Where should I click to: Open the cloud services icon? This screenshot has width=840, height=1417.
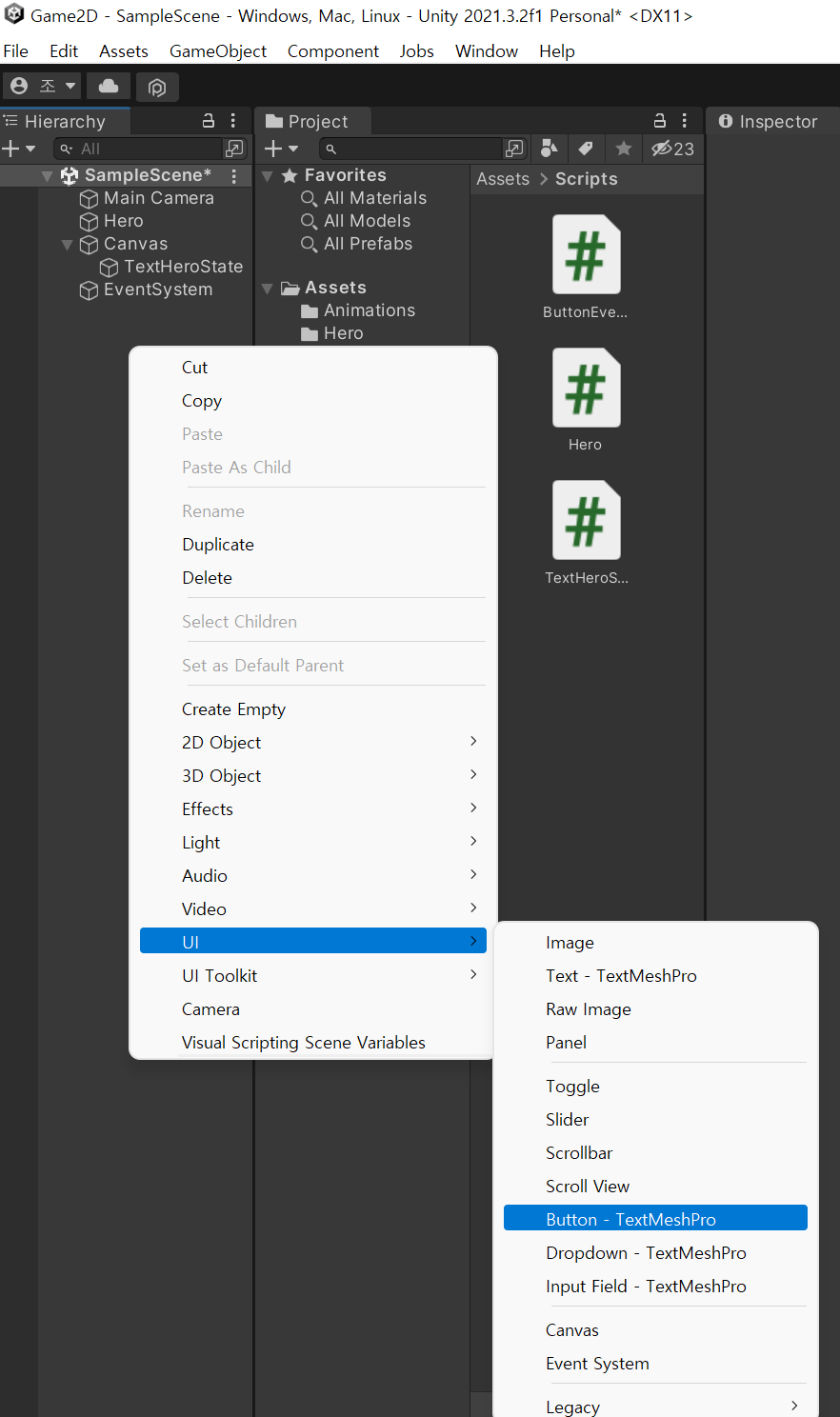(109, 87)
